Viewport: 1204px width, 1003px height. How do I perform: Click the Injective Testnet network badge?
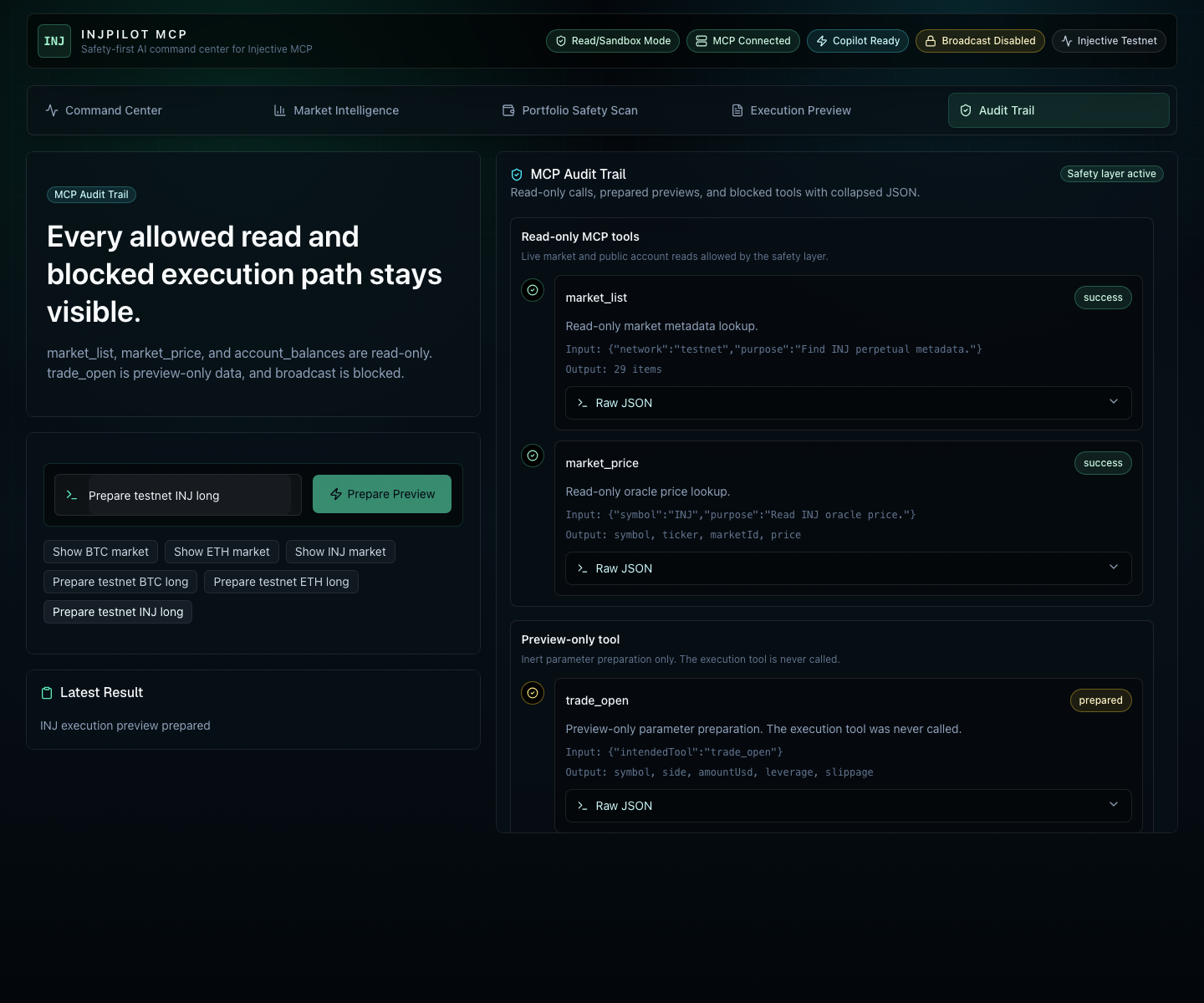(1109, 41)
